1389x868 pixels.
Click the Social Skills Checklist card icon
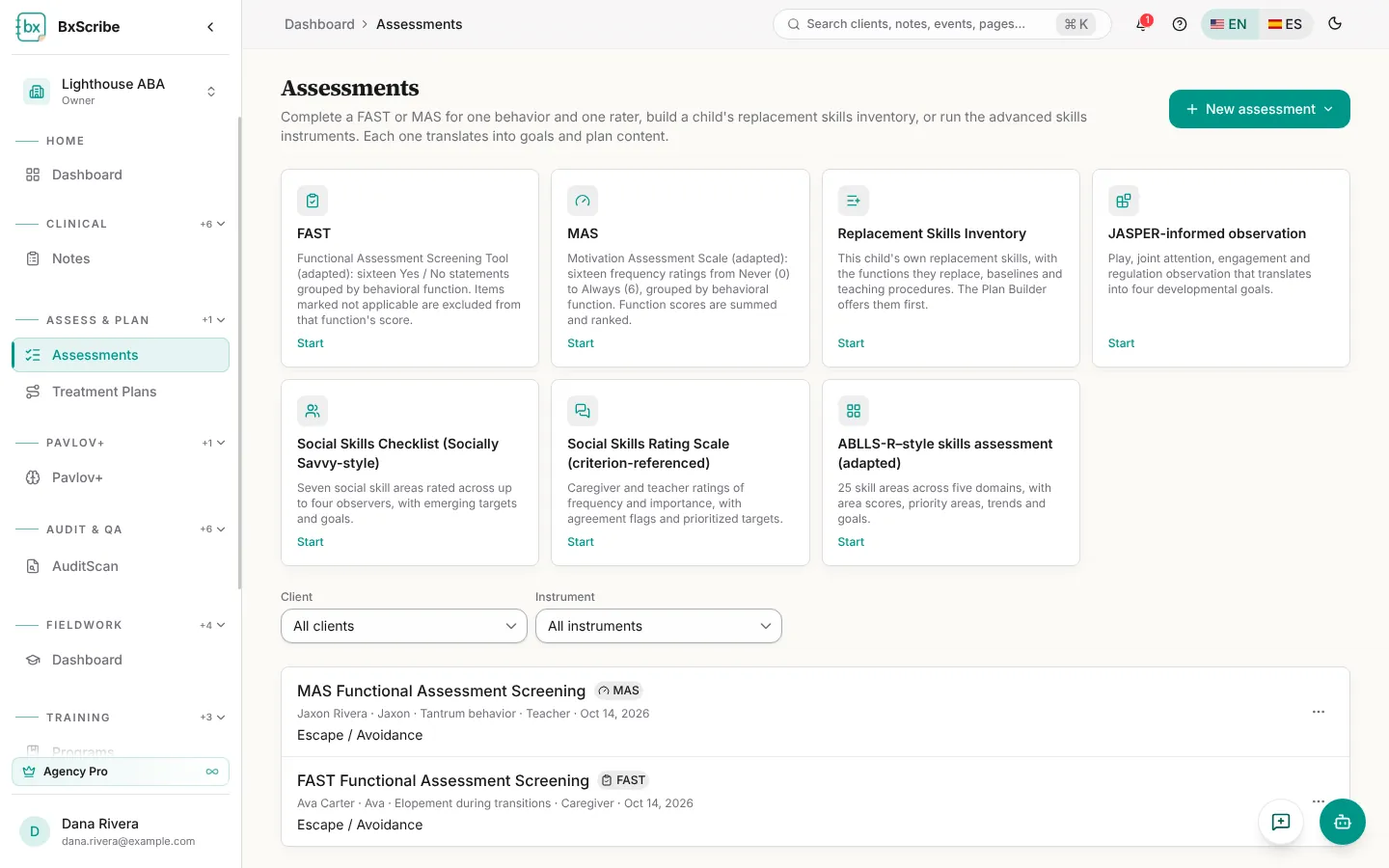(313, 411)
